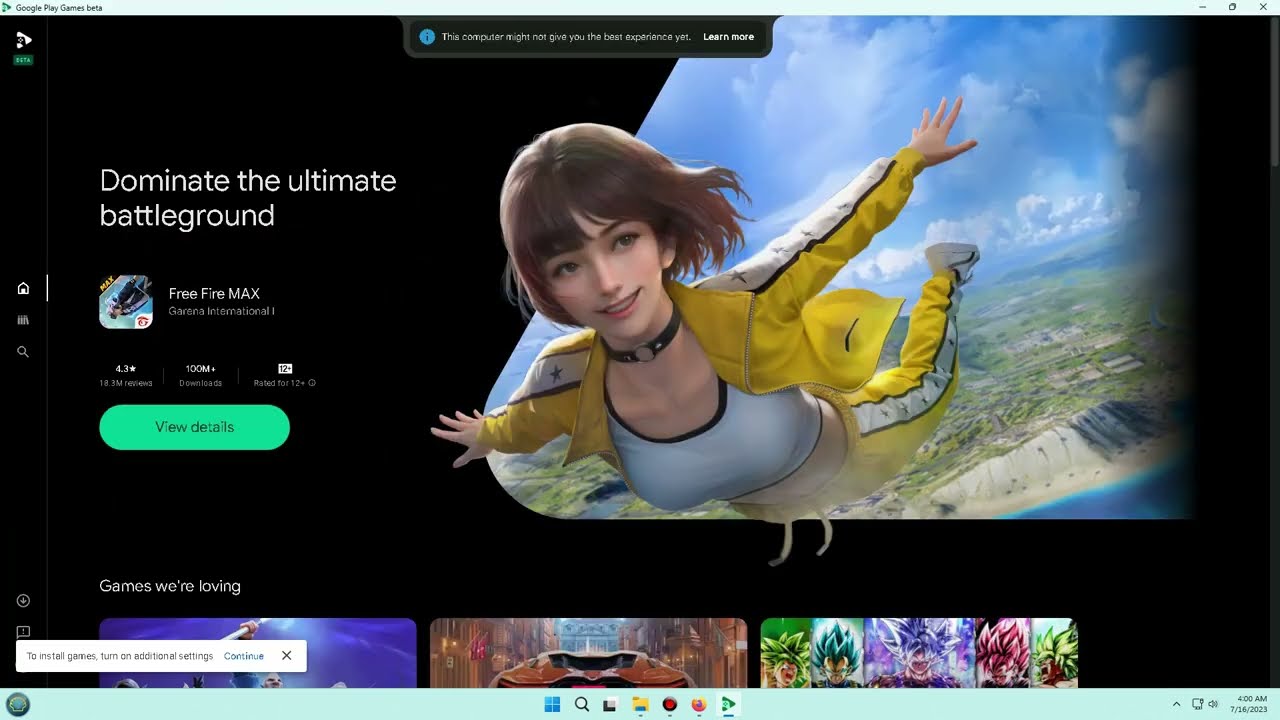The image size is (1280, 720).
Task: Open the volume icon in system tray
Action: (x=1213, y=704)
